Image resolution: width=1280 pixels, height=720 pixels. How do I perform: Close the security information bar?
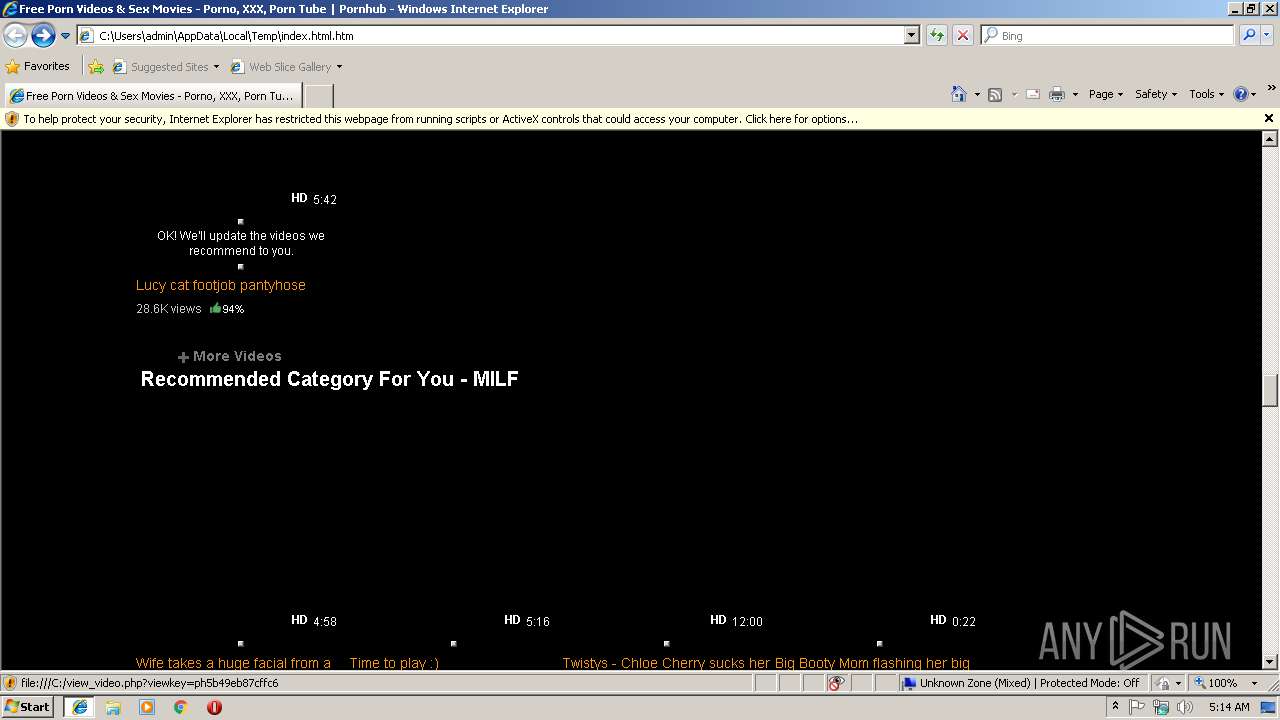point(1269,118)
